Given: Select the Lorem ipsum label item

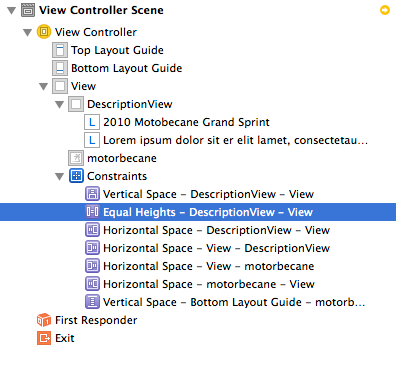Looking at the screenshot, I should coord(235,140).
